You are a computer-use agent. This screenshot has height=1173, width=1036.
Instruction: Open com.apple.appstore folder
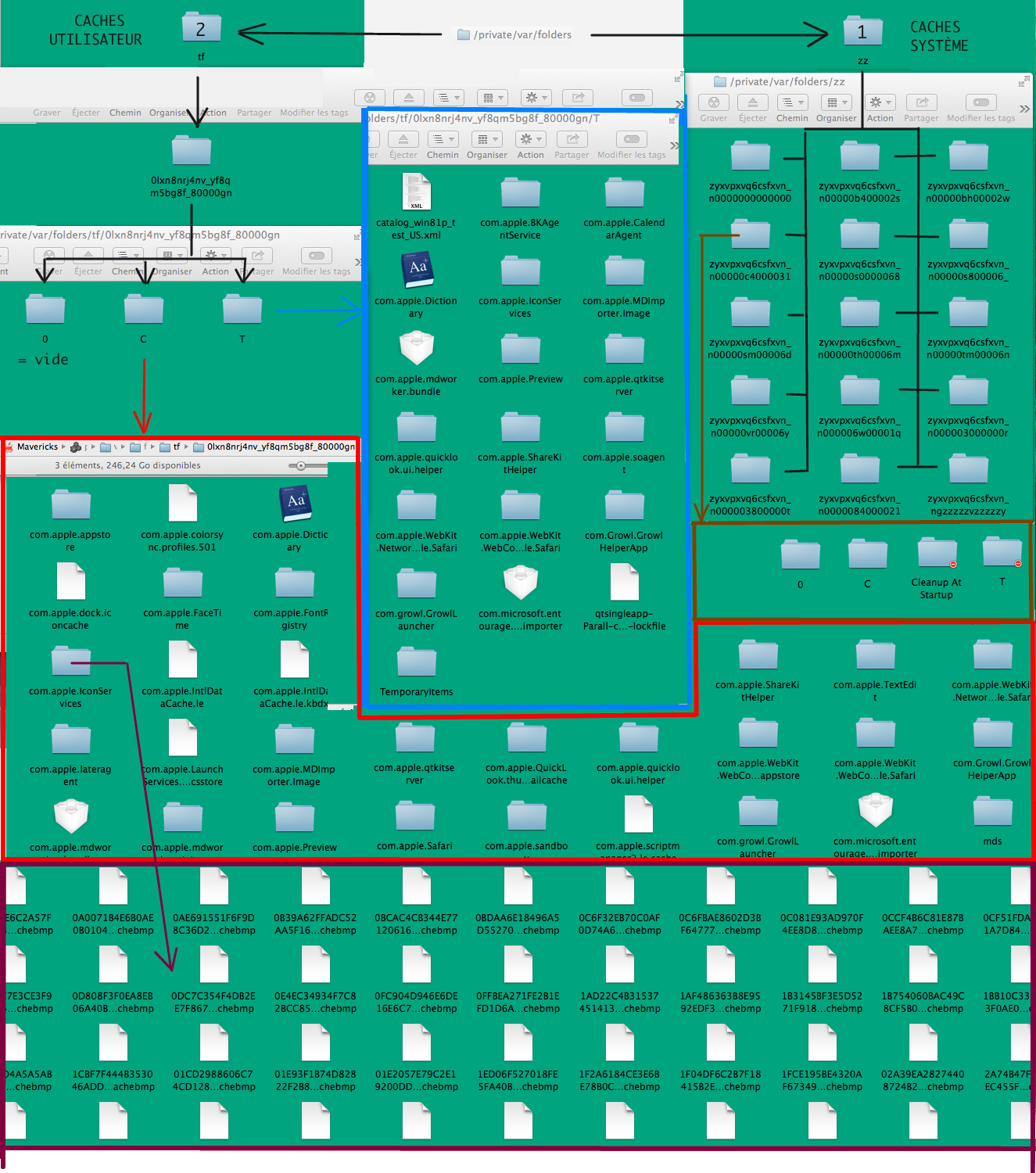tap(70, 504)
